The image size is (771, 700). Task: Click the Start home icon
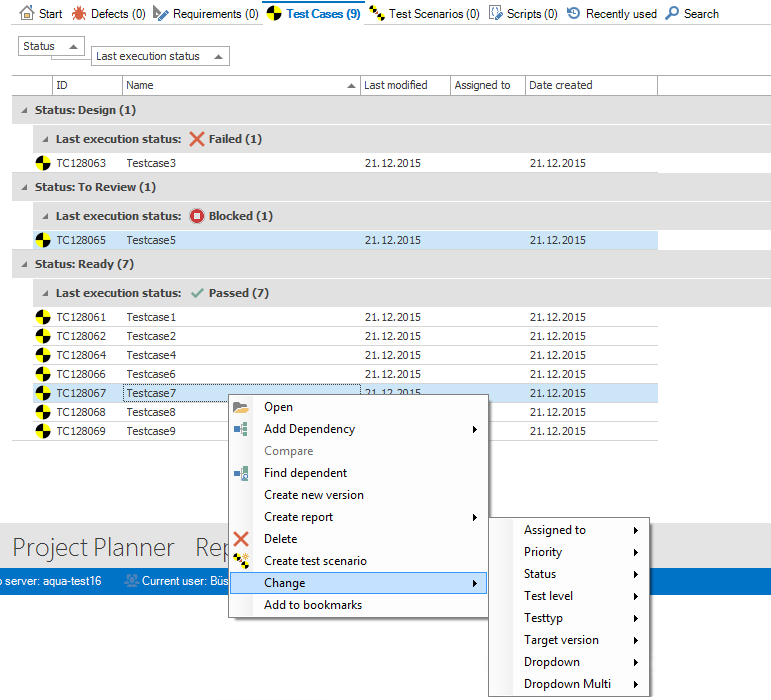27,13
